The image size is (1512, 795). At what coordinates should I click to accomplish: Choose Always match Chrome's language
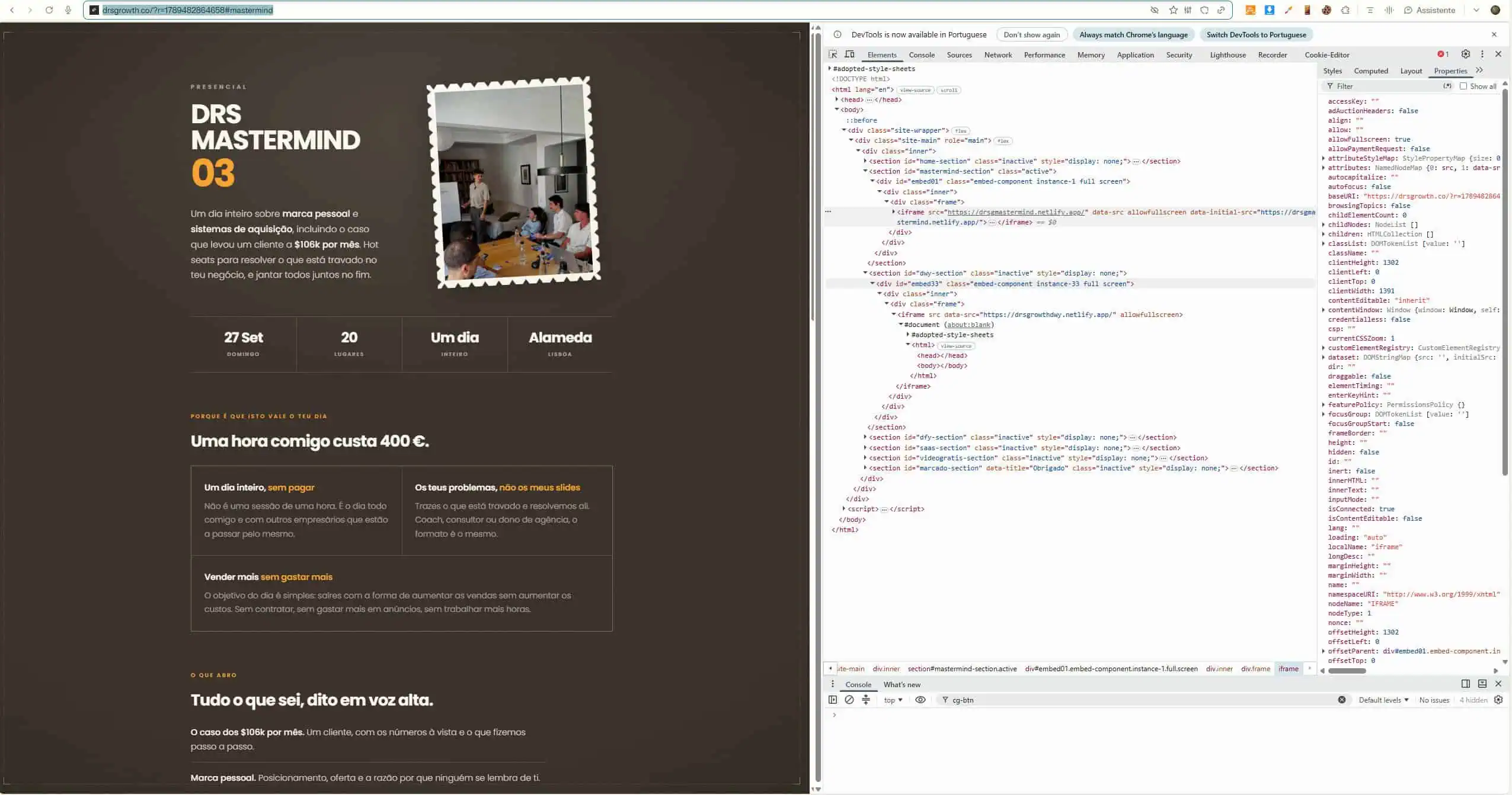point(1133,34)
